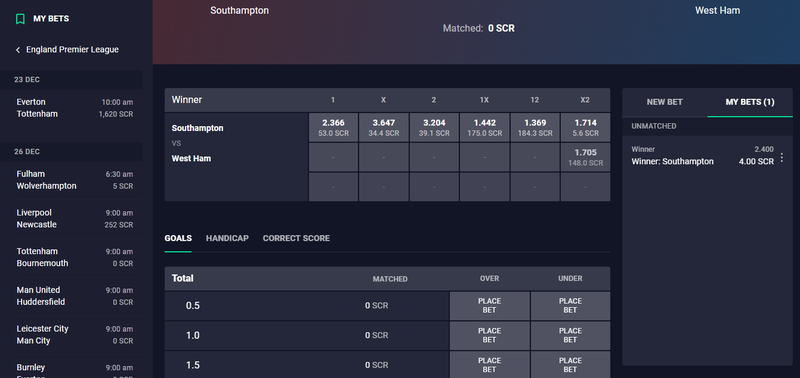The image size is (800, 378).
Task: Open the three-dot menu for the Southampton bet
Action: 782,158
